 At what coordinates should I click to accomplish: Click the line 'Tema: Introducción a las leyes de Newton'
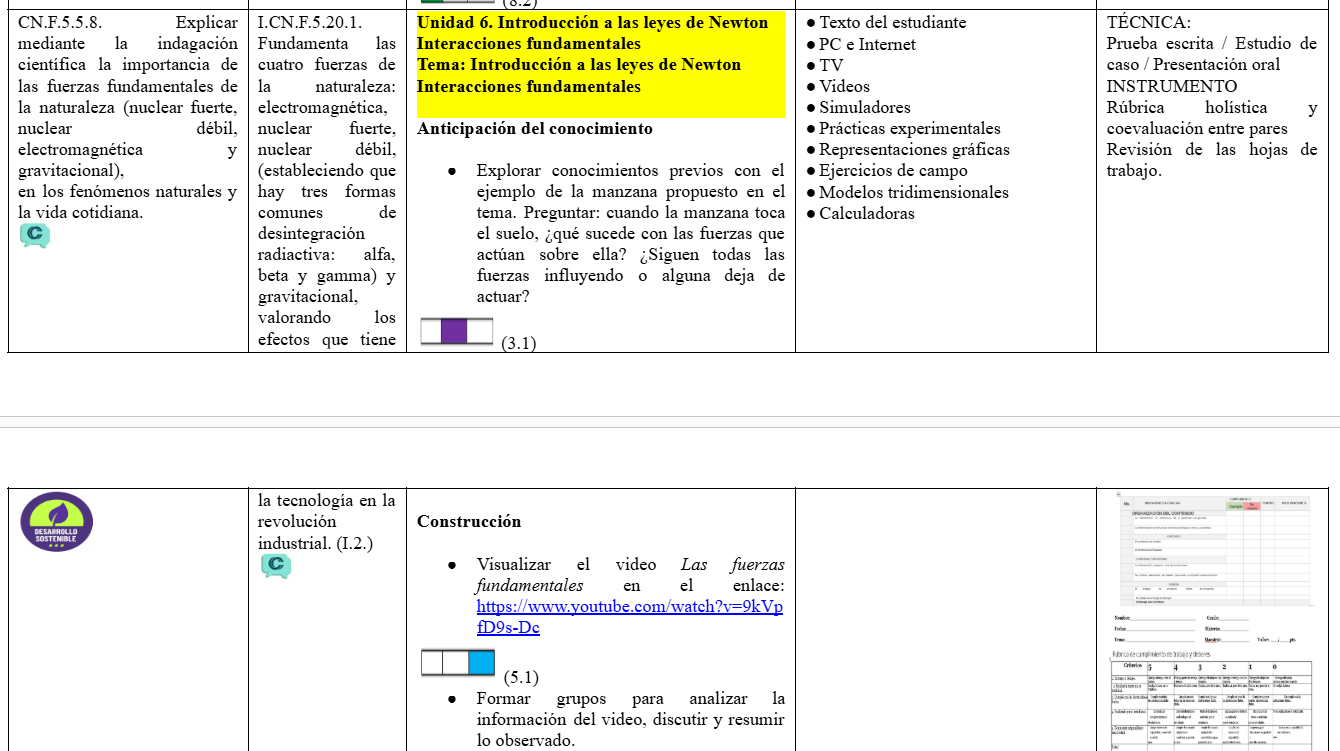coord(579,65)
